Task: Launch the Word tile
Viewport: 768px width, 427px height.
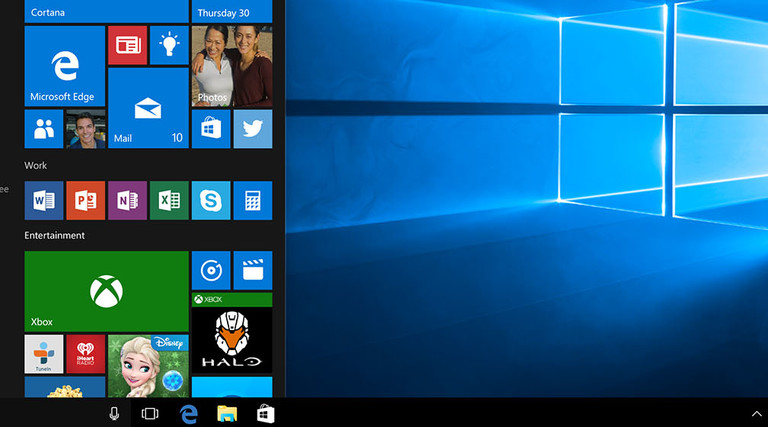Action: [44, 200]
